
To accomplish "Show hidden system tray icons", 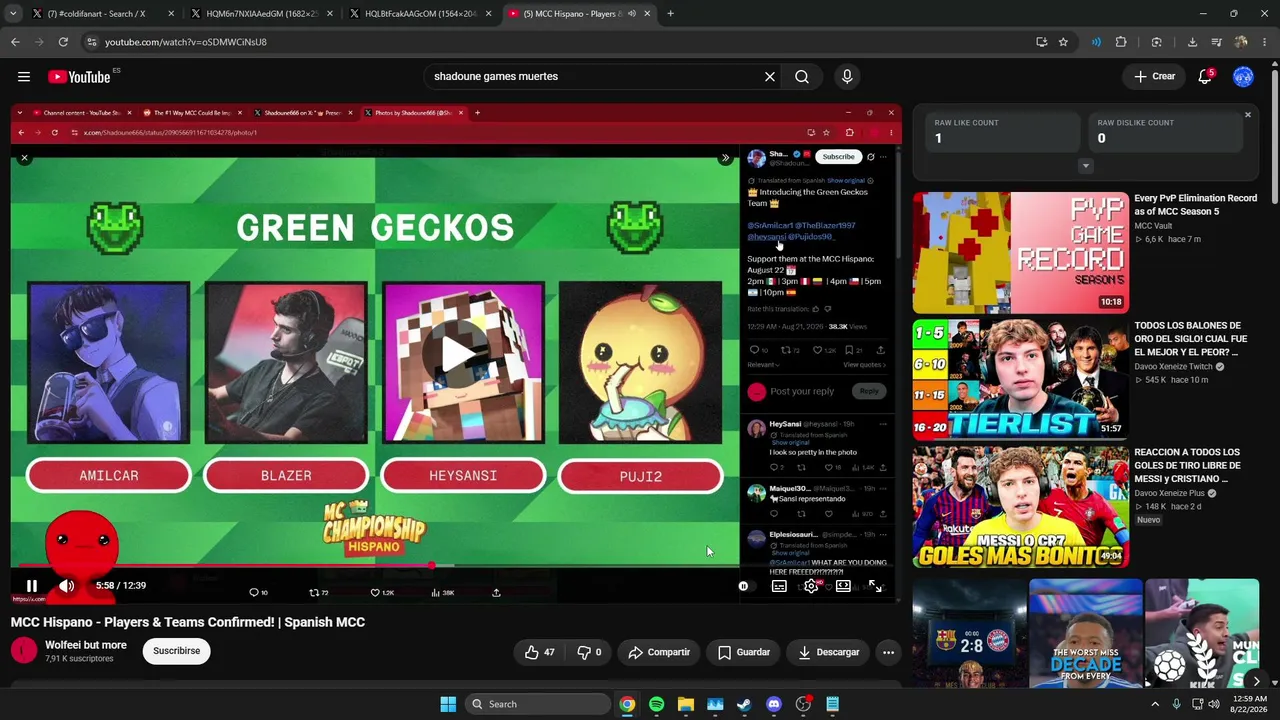I will pos(1156,704).
